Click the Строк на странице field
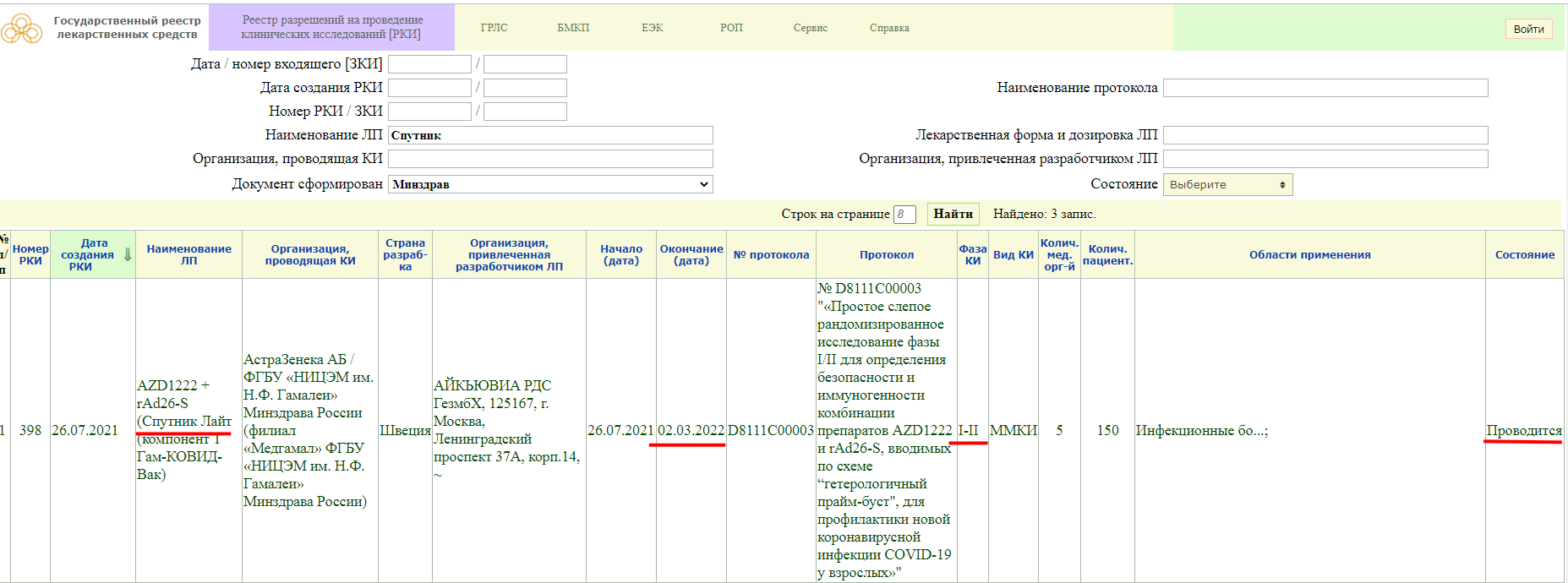1568x583 pixels. 904,214
